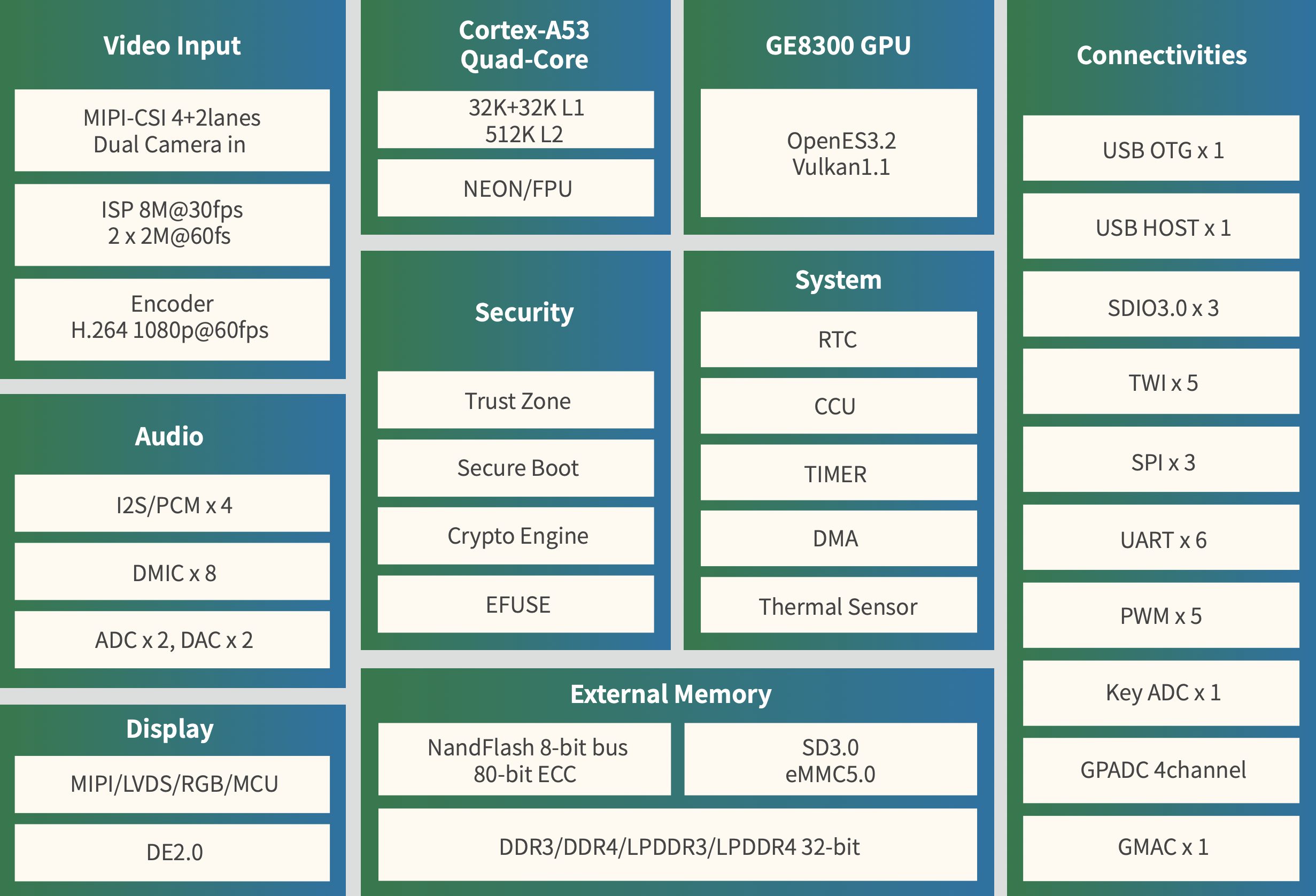
Task: Click the GMAC x 1 box
Action: coord(1161,848)
